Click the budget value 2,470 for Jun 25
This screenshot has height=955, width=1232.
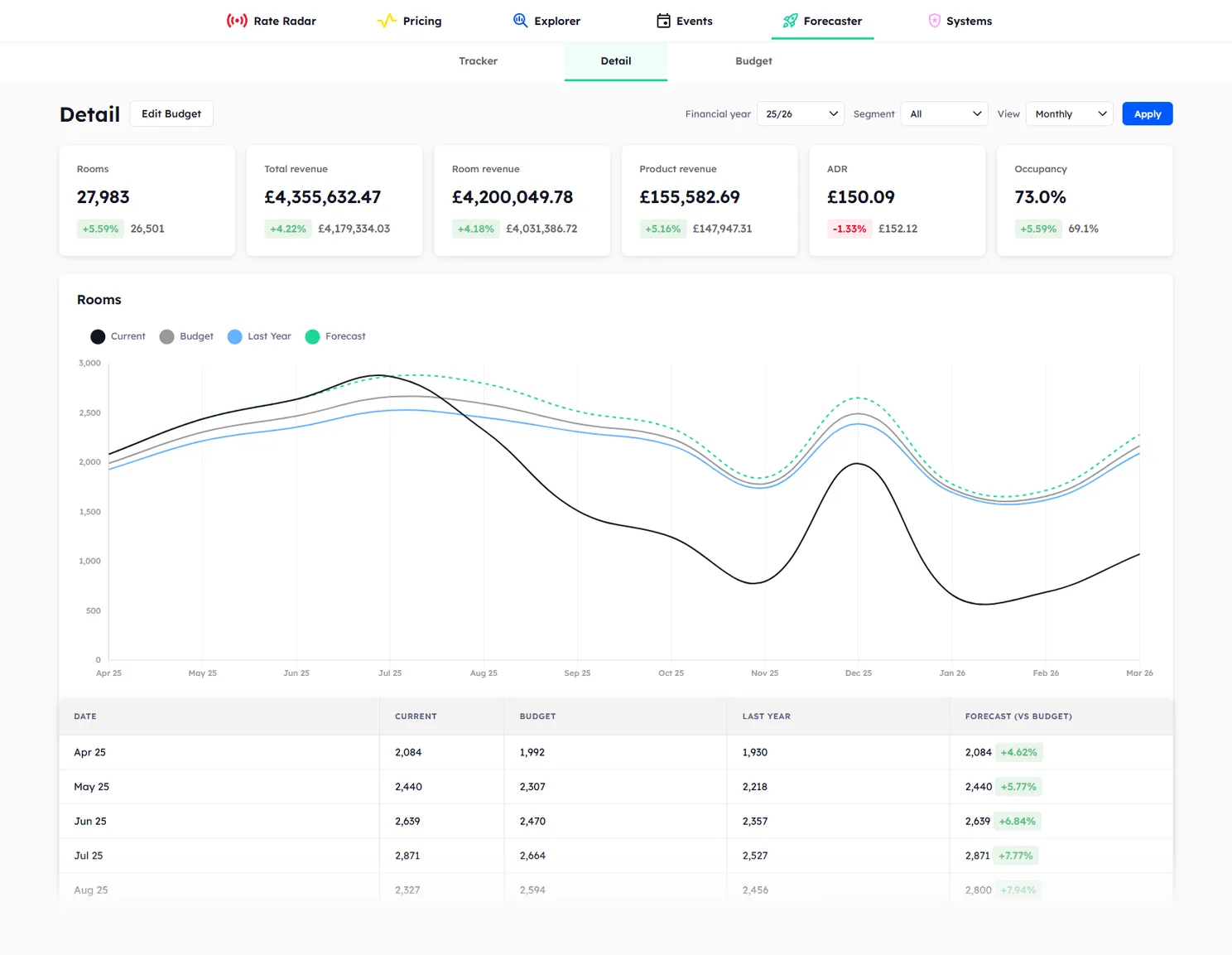click(532, 822)
